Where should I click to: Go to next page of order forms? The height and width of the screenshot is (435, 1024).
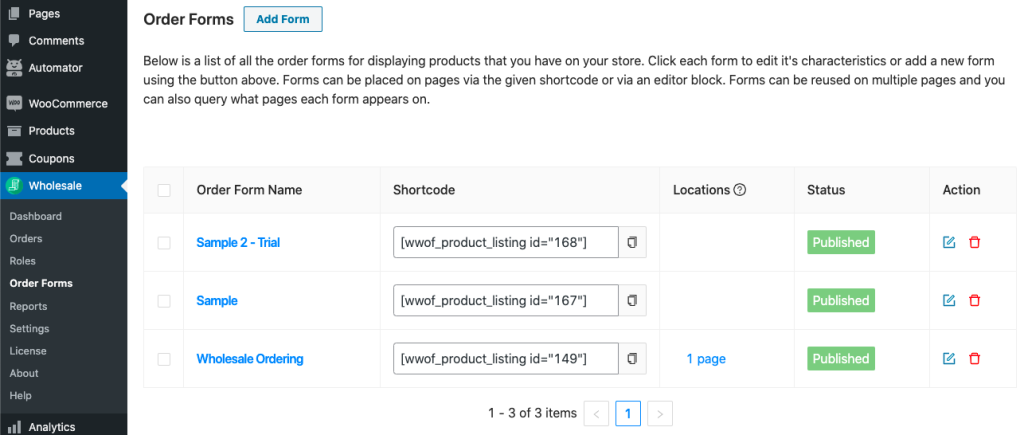pyautogui.click(x=660, y=413)
